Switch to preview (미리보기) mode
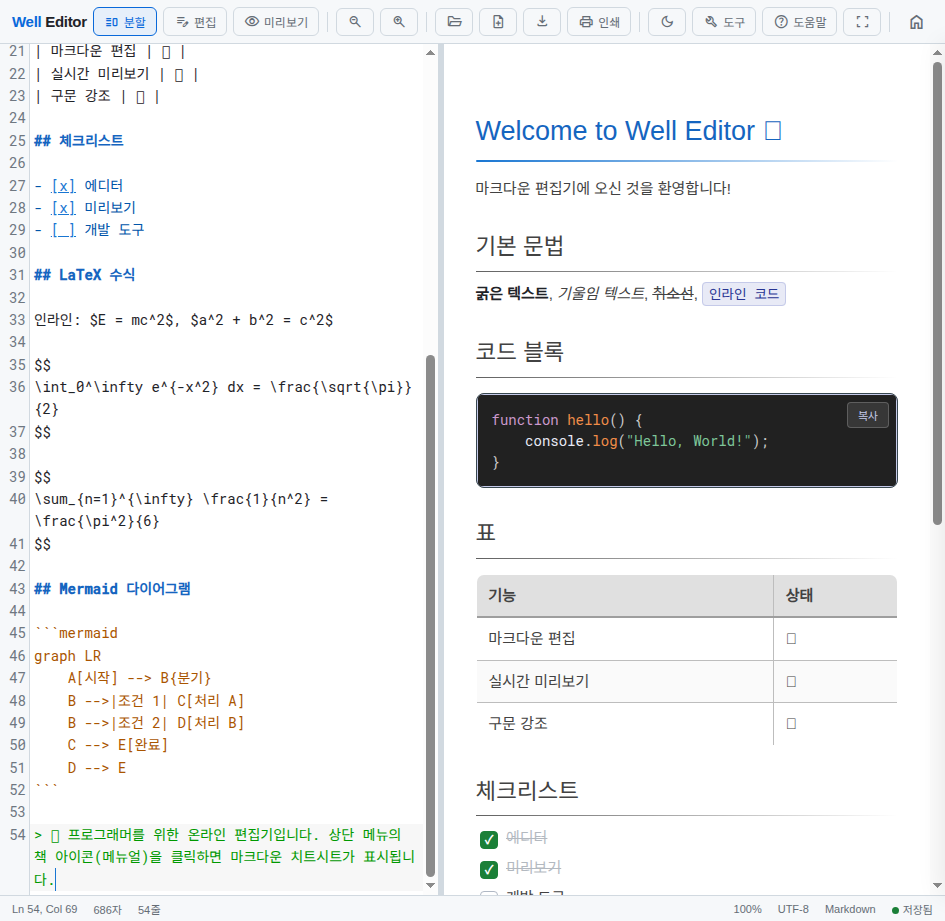This screenshot has width=945, height=921. (x=277, y=22)
